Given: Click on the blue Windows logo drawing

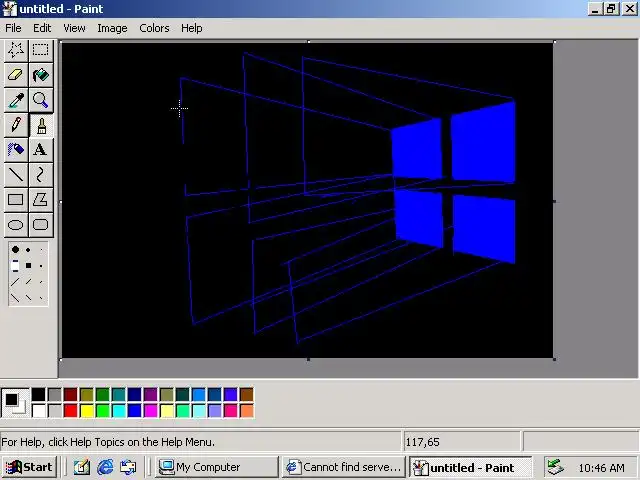Looking at the screenshot, I should (453, 182).
